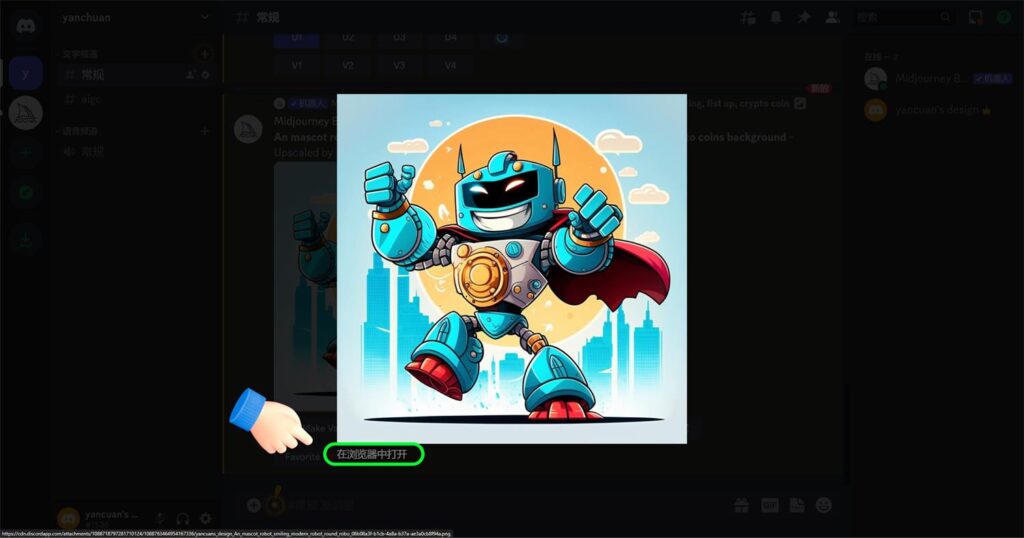Screen dimensions: 1024x538
Task: Select the aigc text channel
Action: 91,99
